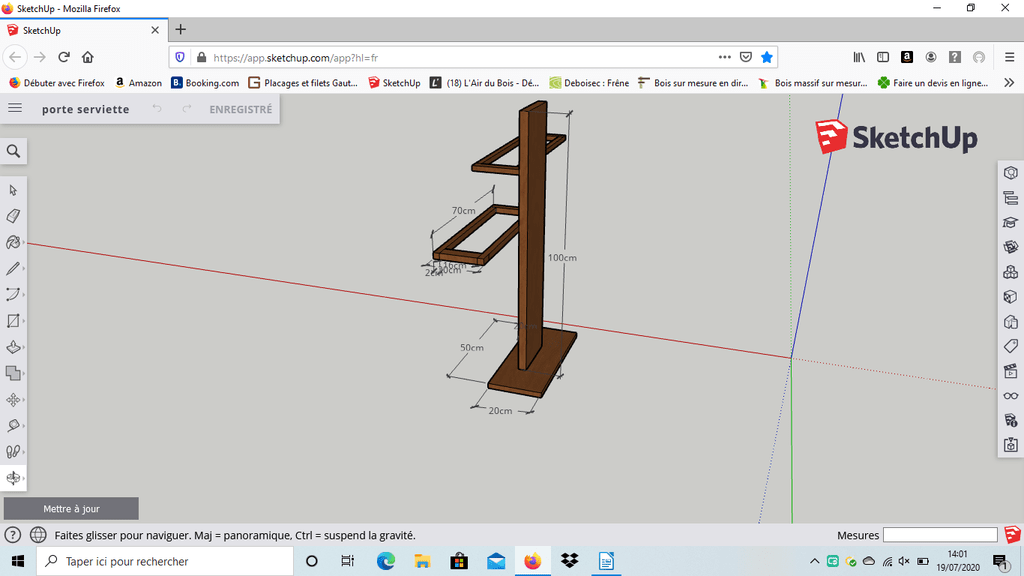Open the language globe icon

[38, 535]
